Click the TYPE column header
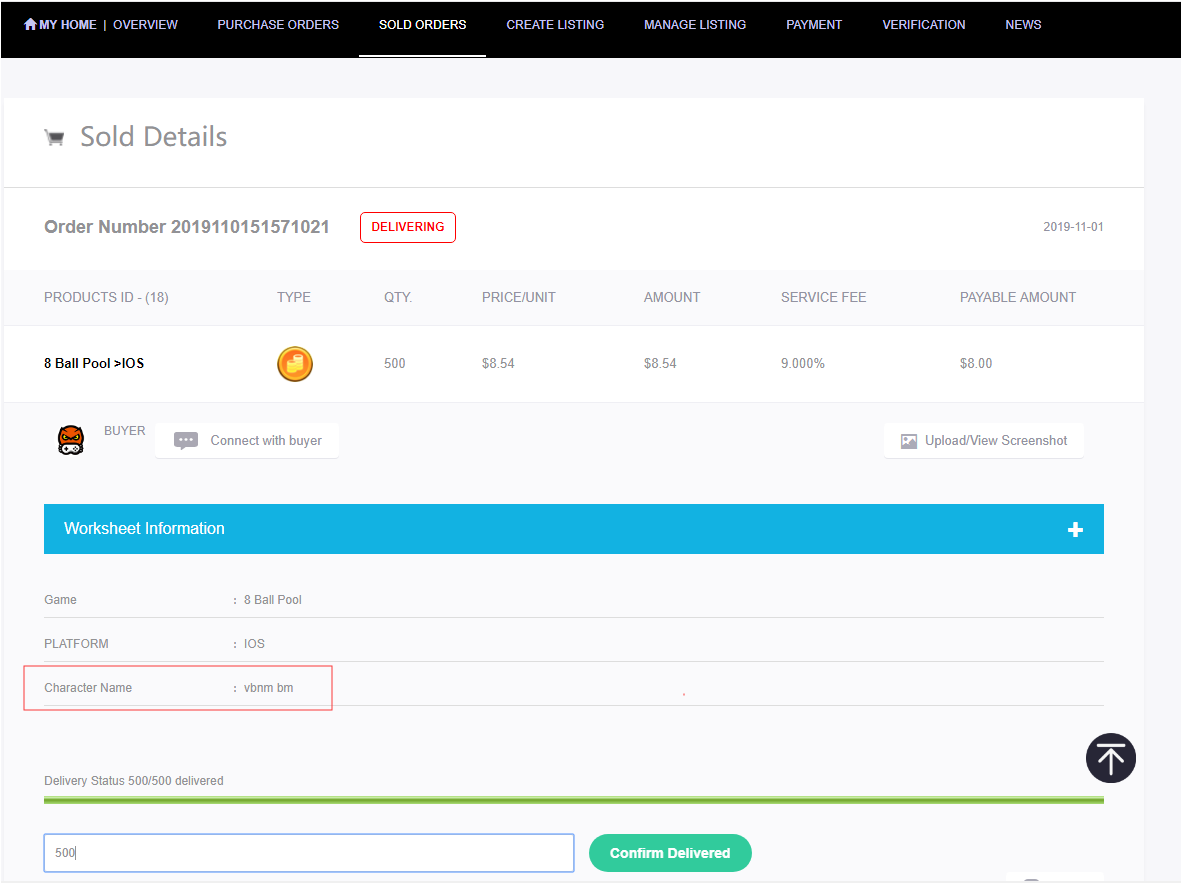 pos(294,298)
